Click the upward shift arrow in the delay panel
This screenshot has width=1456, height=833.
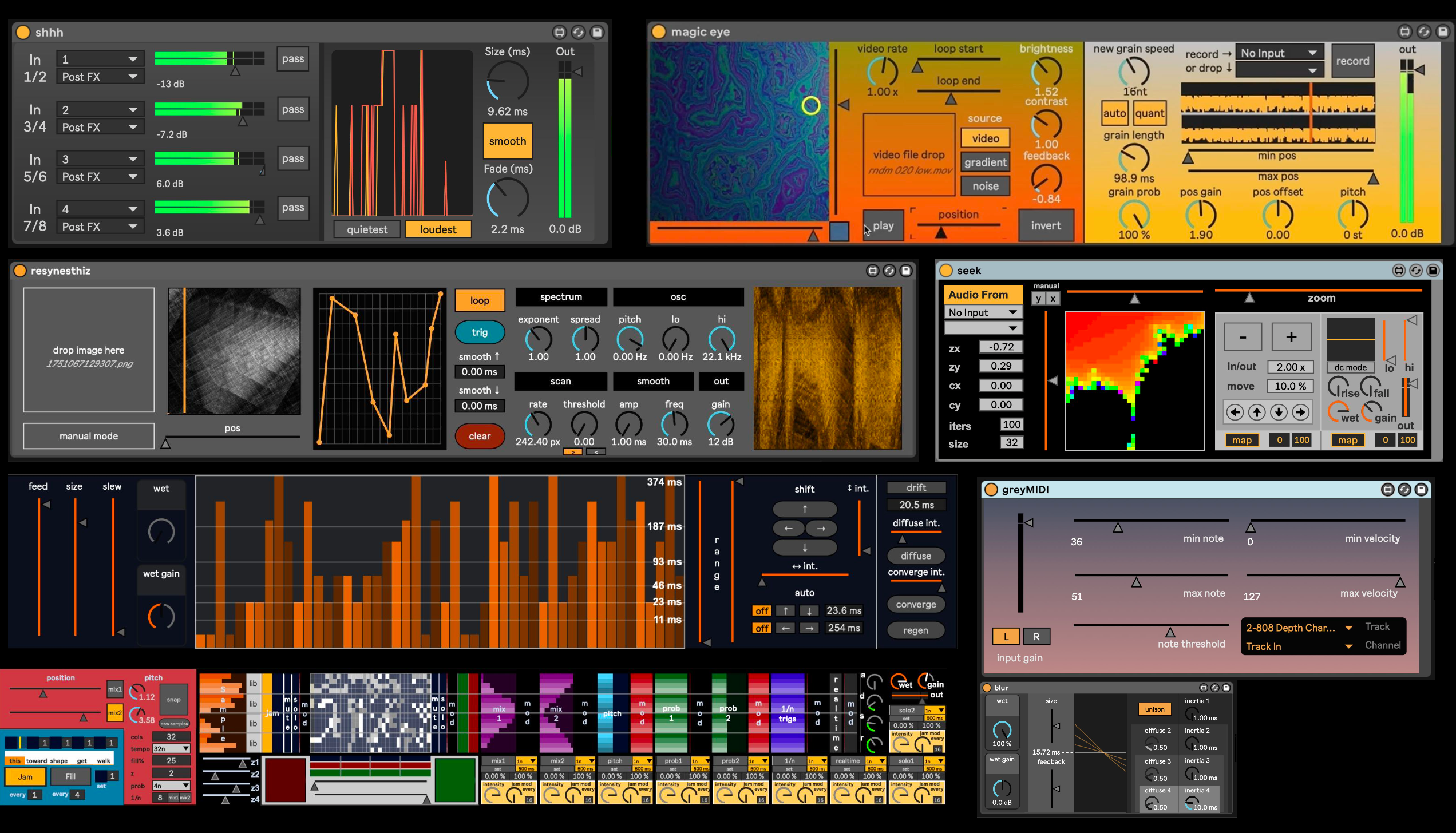[804, 508]
